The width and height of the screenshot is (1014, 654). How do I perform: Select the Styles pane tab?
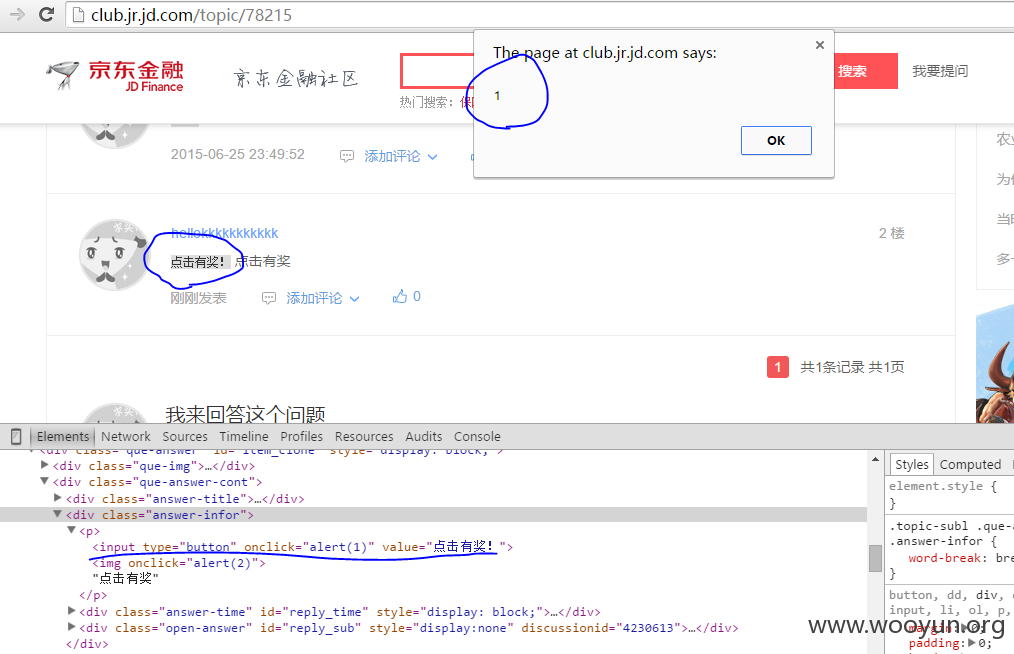912,464
